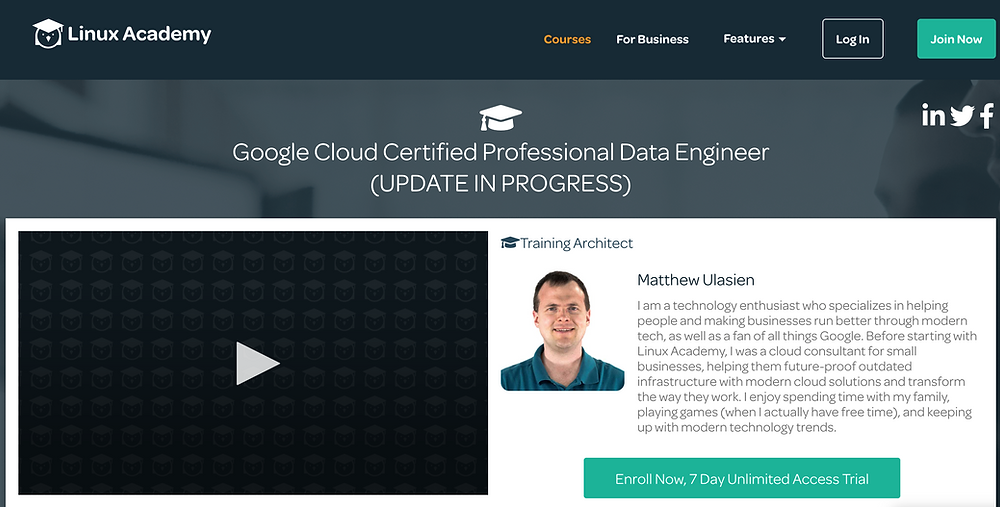Expand the Features dropdown menu

(754, 39)
